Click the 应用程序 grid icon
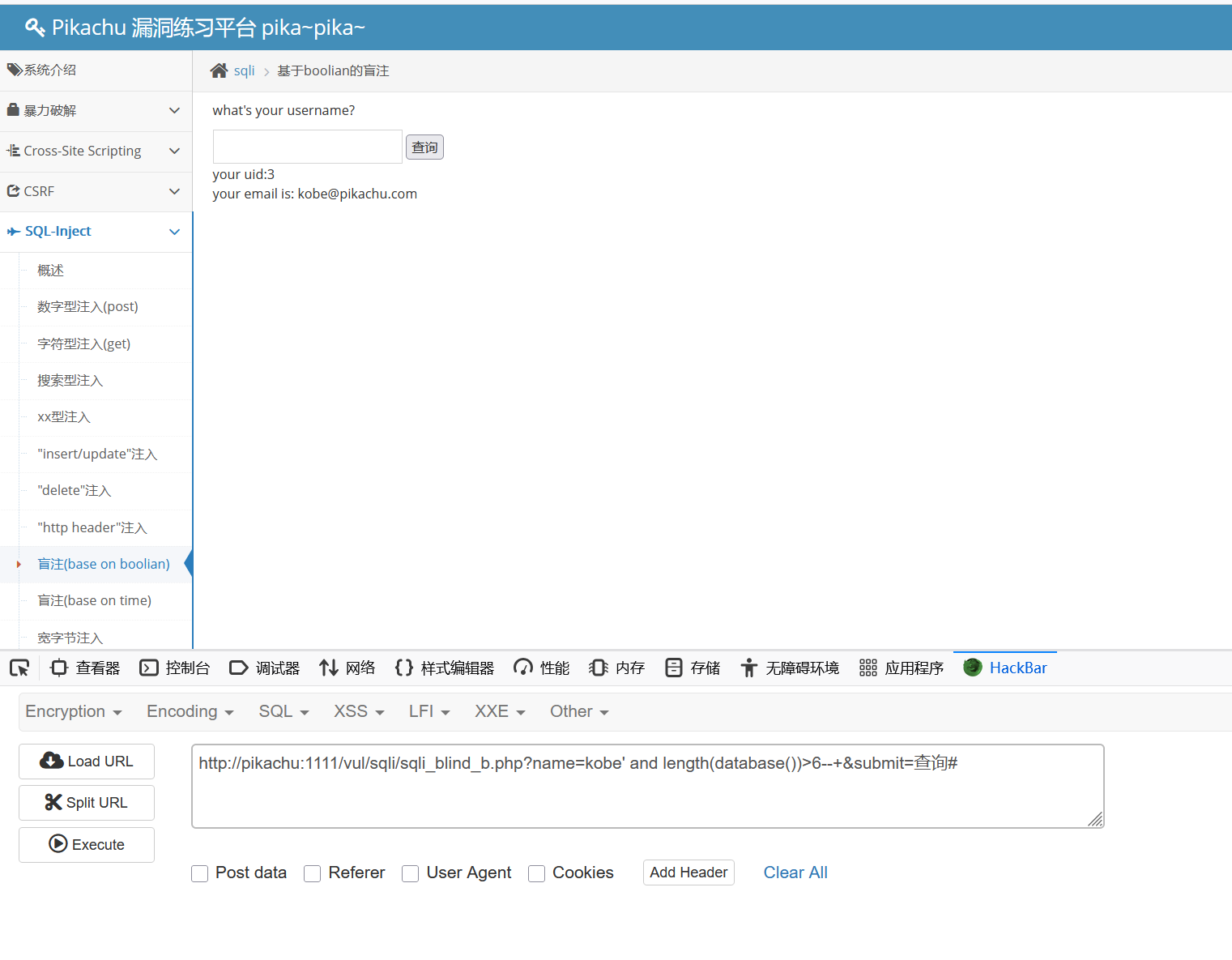The height and width of the screenshot is (960, 1232). click(x=868, y=668)
